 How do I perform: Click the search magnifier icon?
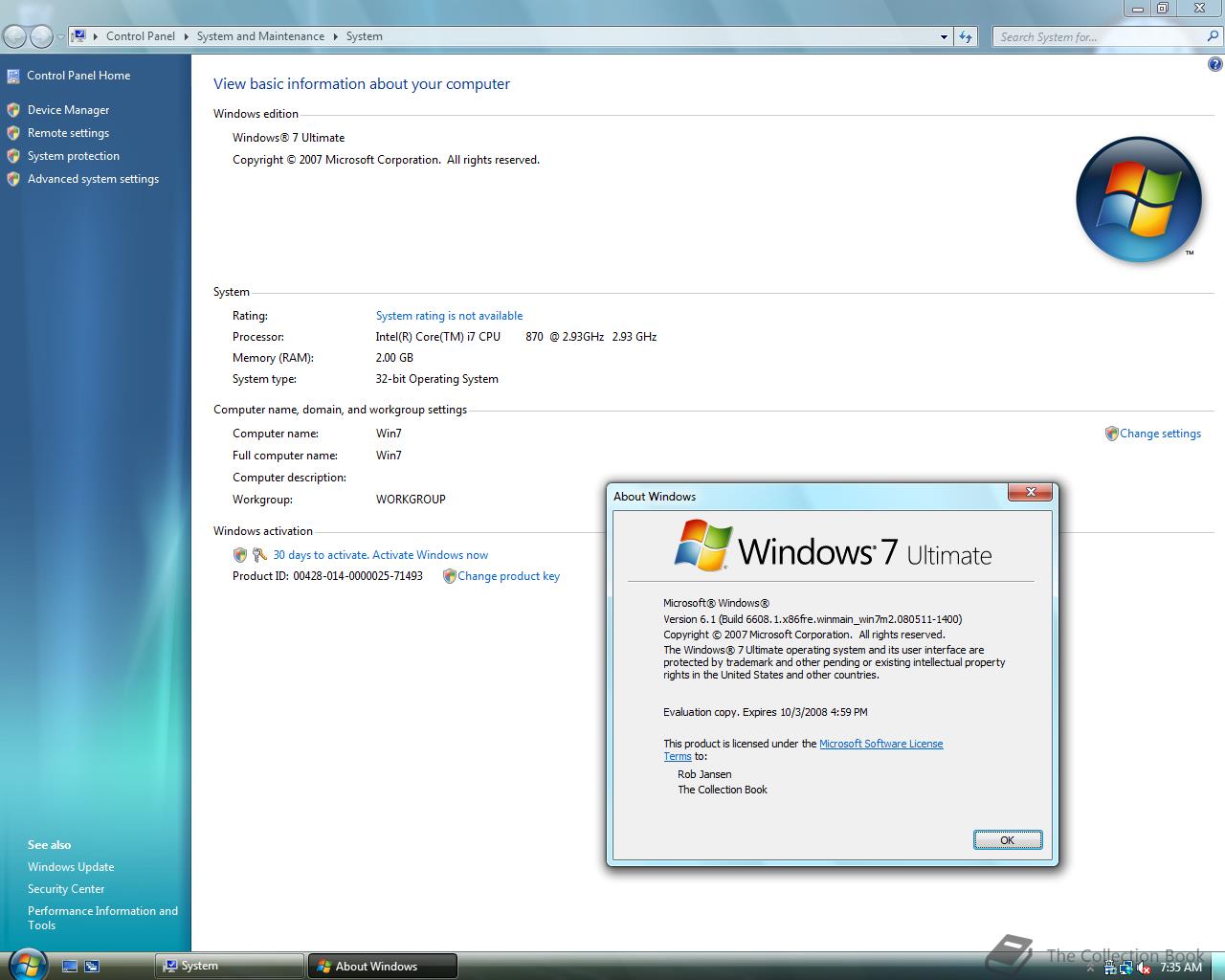tap(1214, 36)
